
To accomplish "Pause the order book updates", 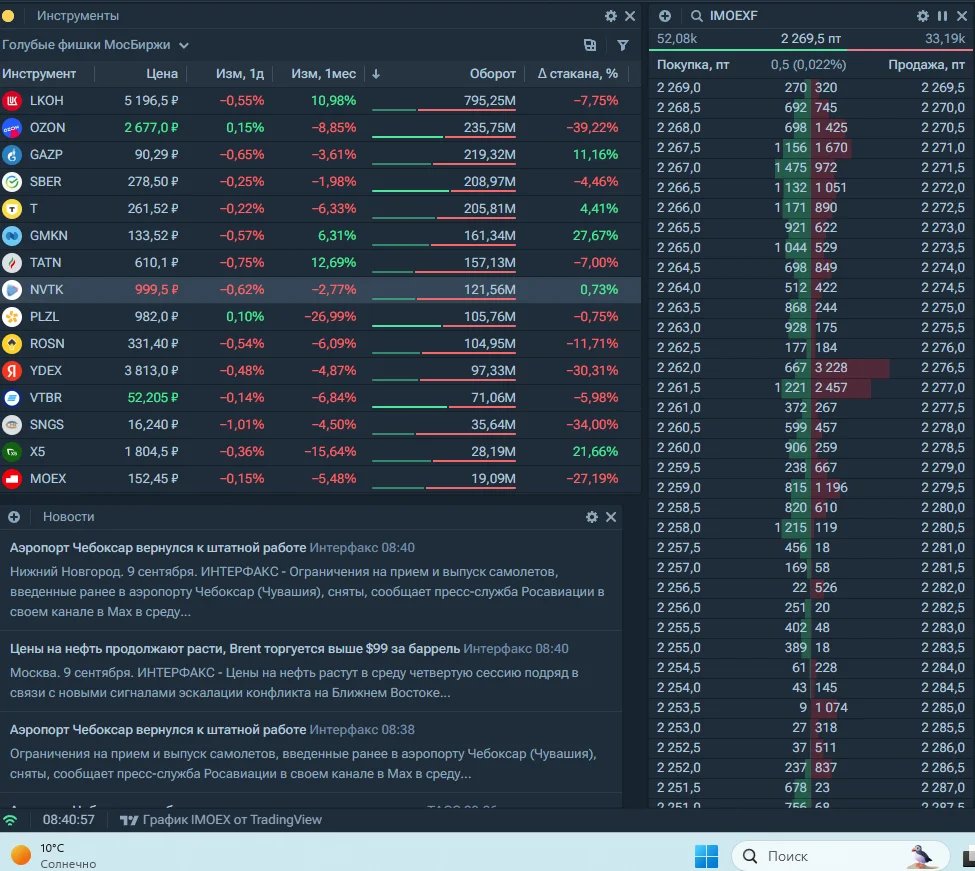I will [943, 16].
